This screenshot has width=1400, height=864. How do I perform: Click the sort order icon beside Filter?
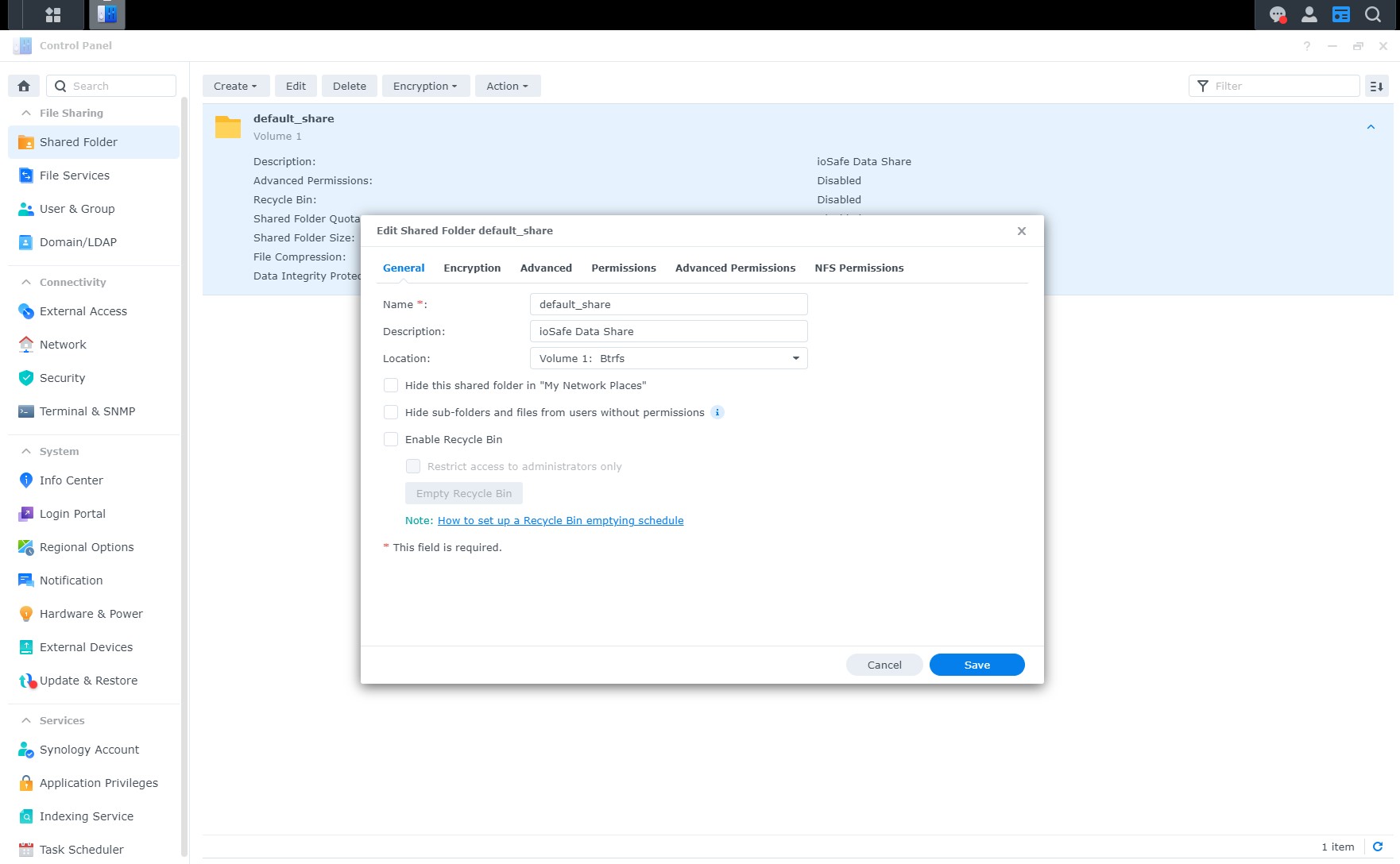1377,86
